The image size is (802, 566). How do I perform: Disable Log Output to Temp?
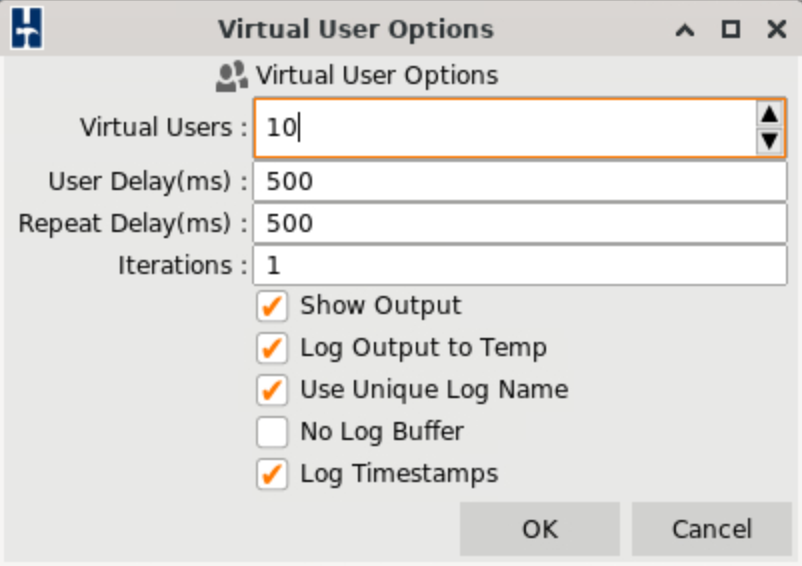272,348
